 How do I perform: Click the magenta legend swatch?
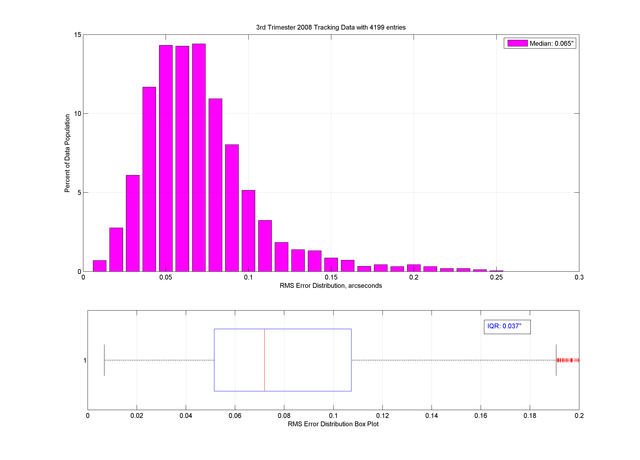point(518,44)
